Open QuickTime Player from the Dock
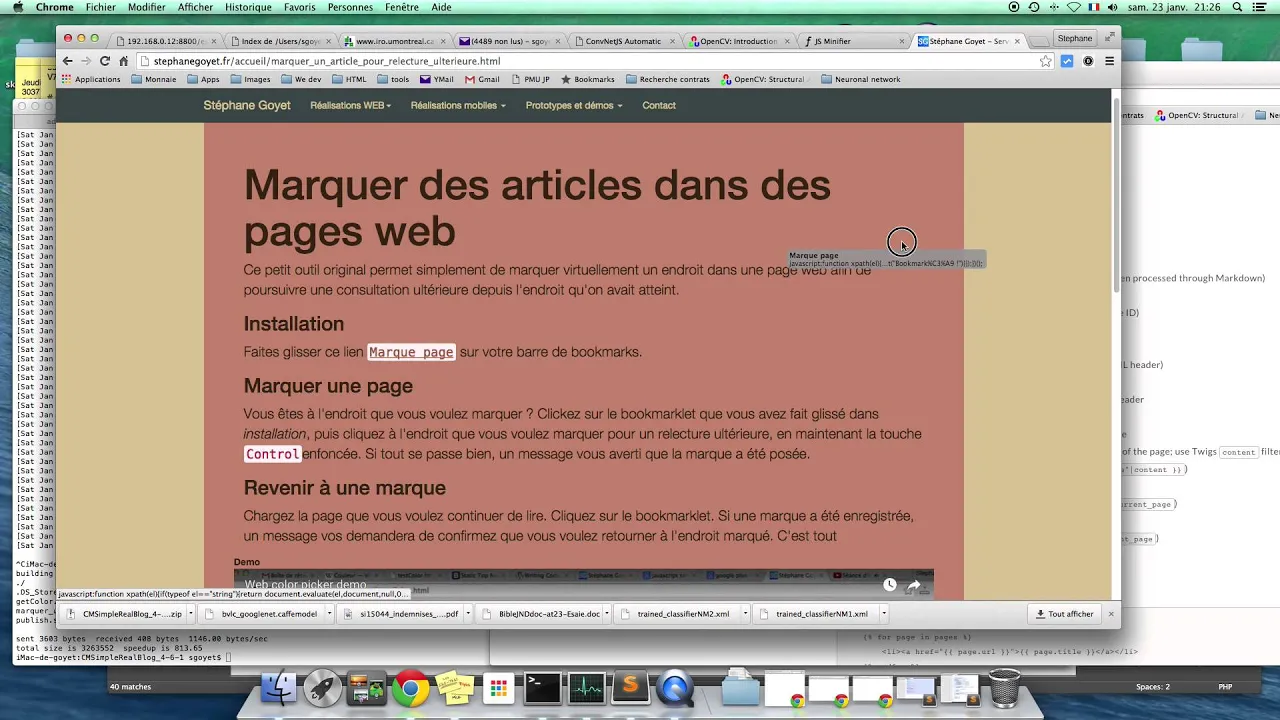Screen dimensions: 1280x720 675,688
